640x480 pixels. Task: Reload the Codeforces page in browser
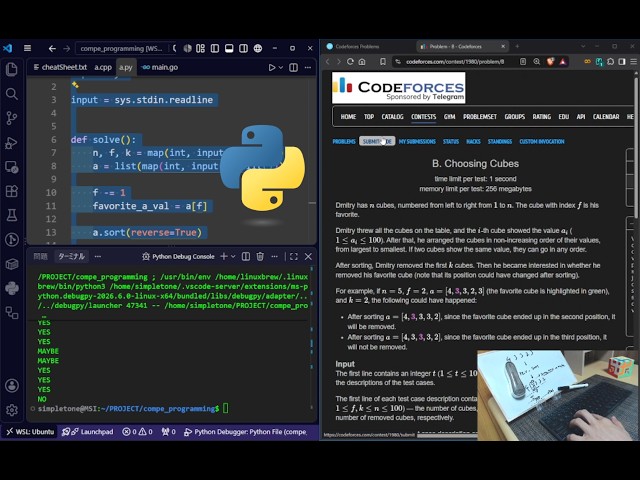point(350,62)
